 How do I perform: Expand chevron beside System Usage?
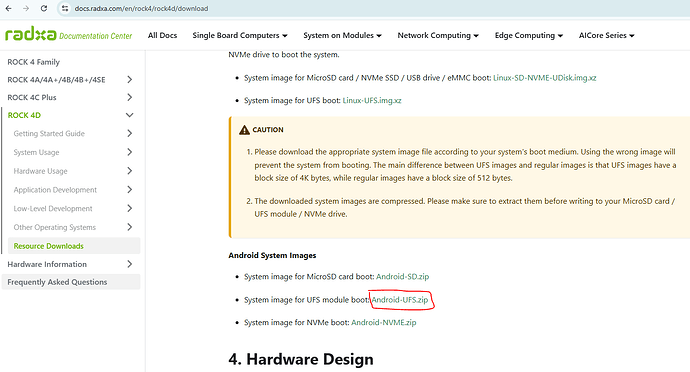[129, 152]
